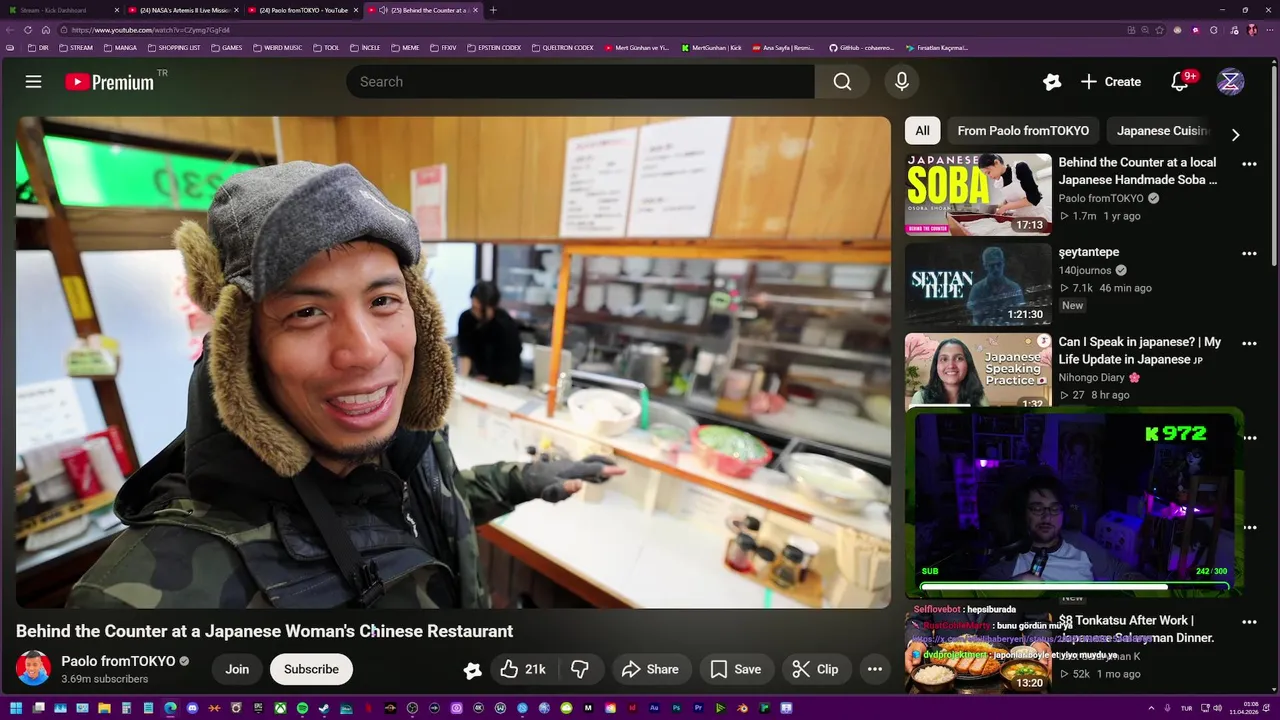Open File Explorer from the taskbar
Screen dimensions: 1280x720
(104, 708)
